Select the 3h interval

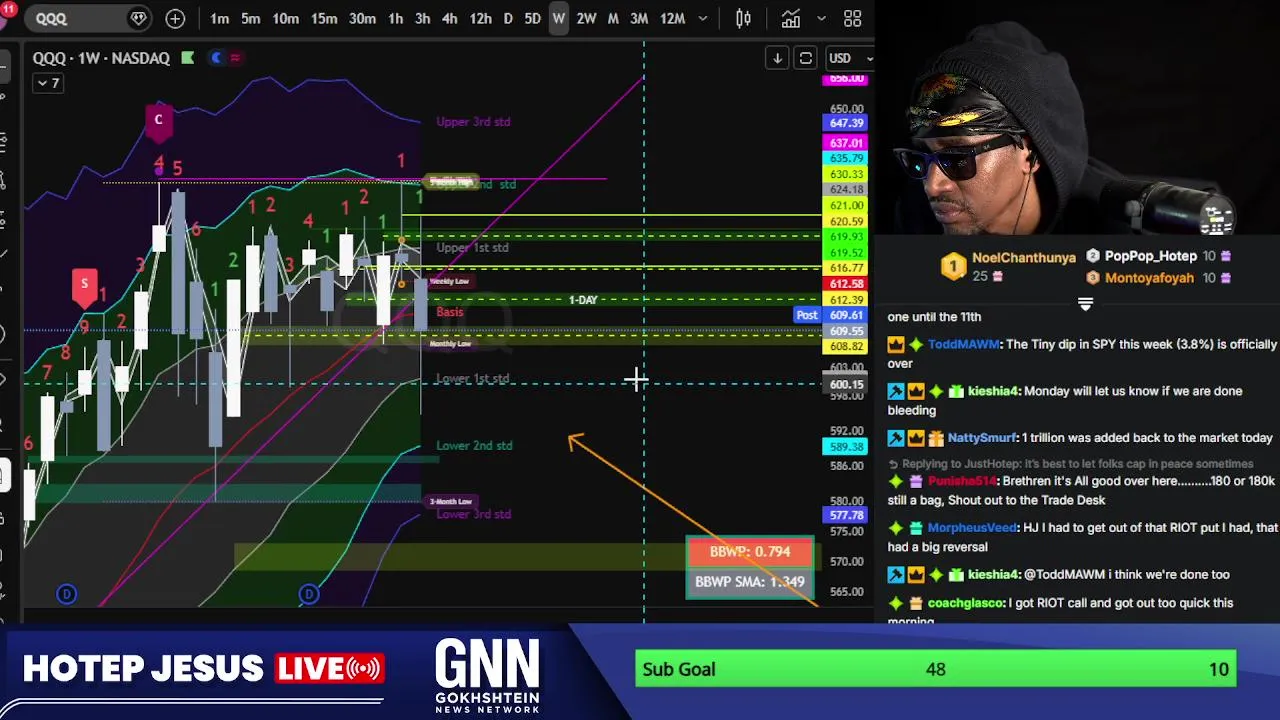coord(423,18)
